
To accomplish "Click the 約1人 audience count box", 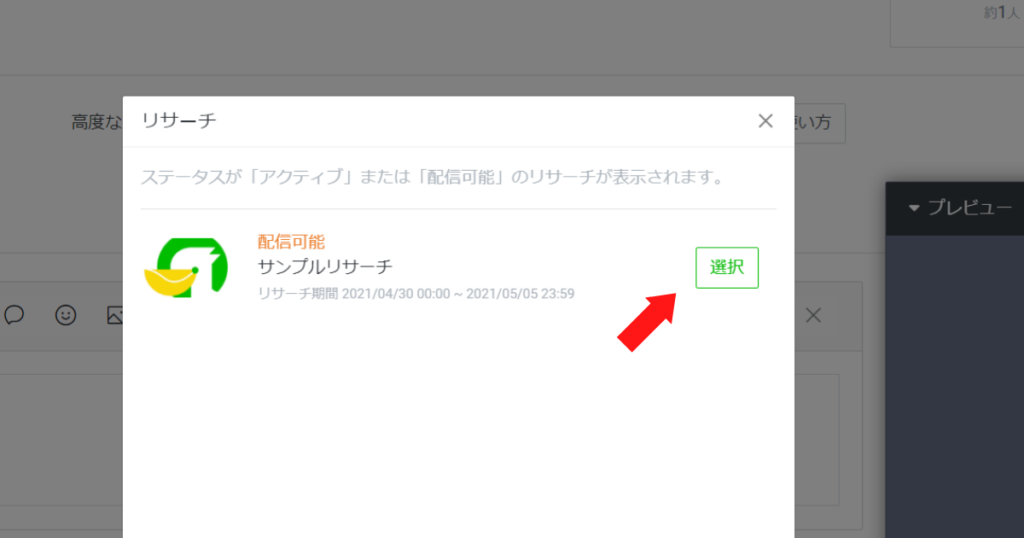I will (957, 24).
